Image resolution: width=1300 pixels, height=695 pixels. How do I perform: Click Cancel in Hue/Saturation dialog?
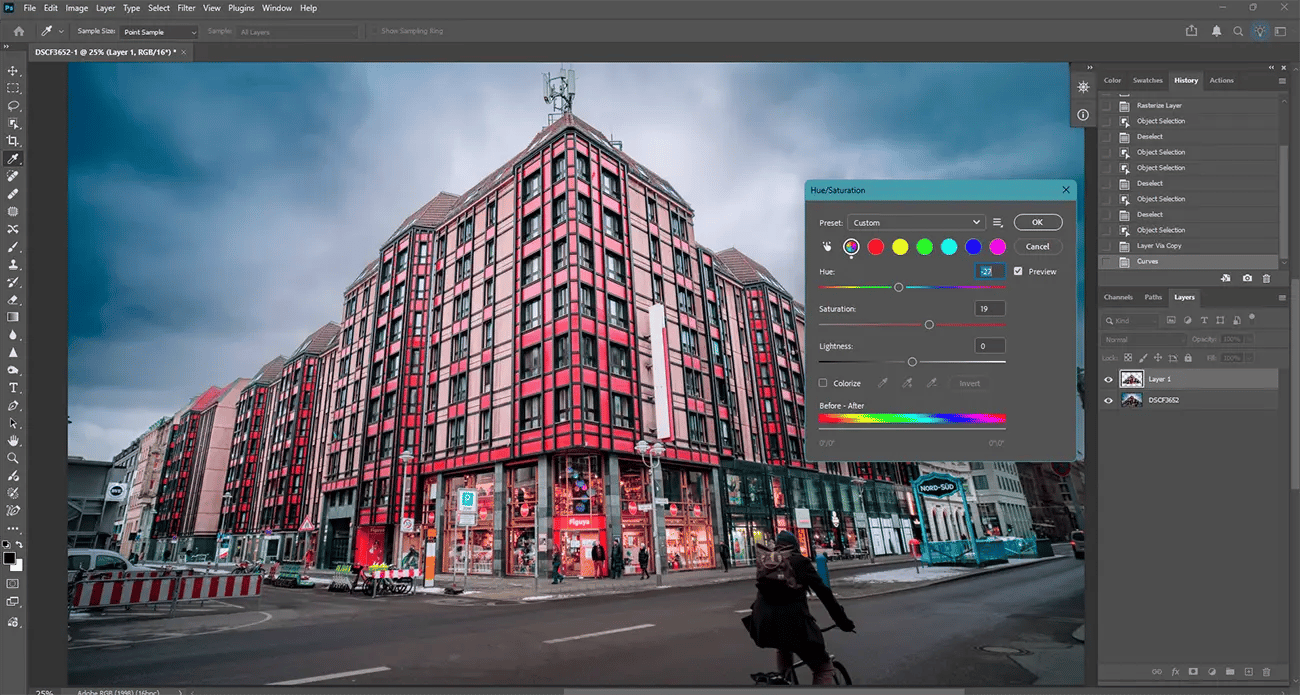(x=1038, y=246)
